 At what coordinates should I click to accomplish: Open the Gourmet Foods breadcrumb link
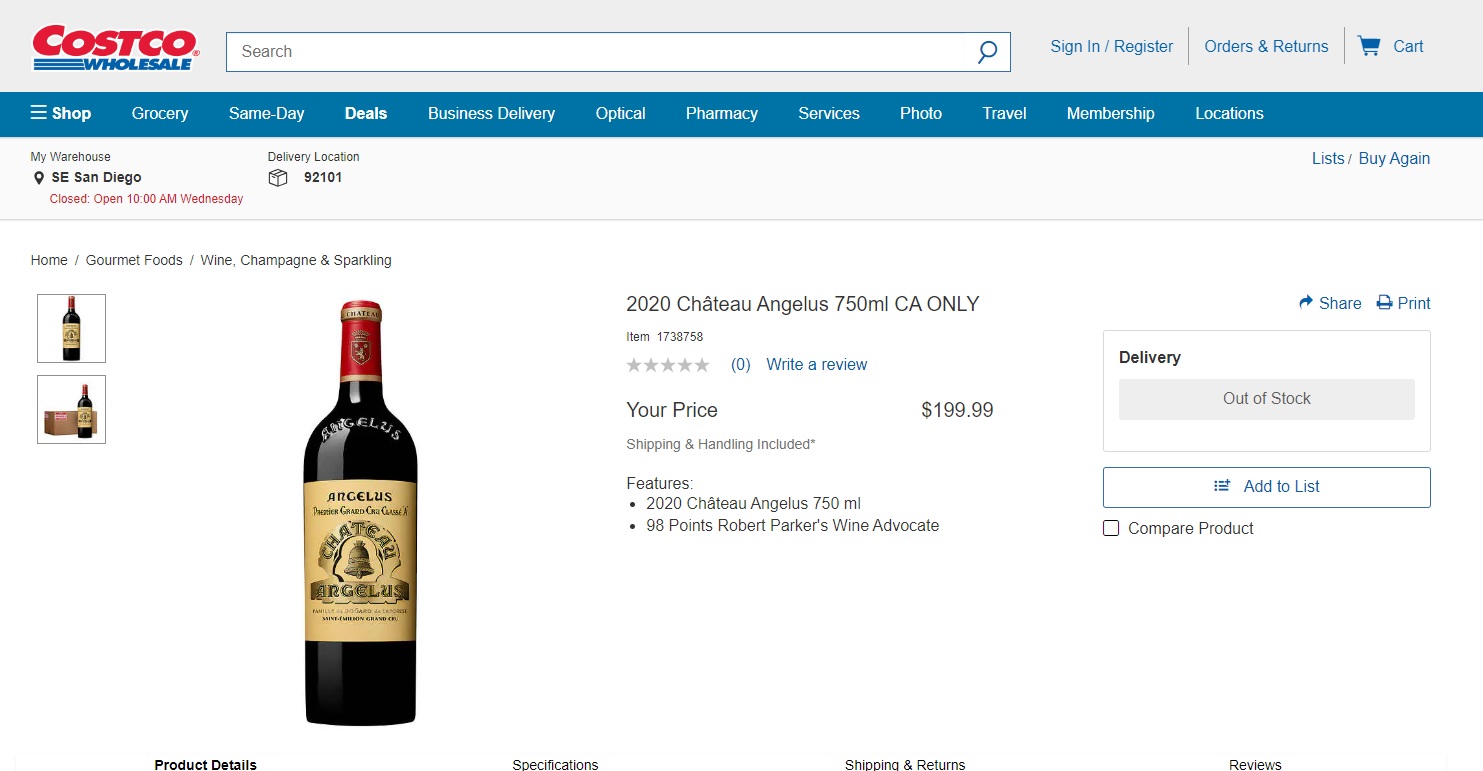[134, 260]
